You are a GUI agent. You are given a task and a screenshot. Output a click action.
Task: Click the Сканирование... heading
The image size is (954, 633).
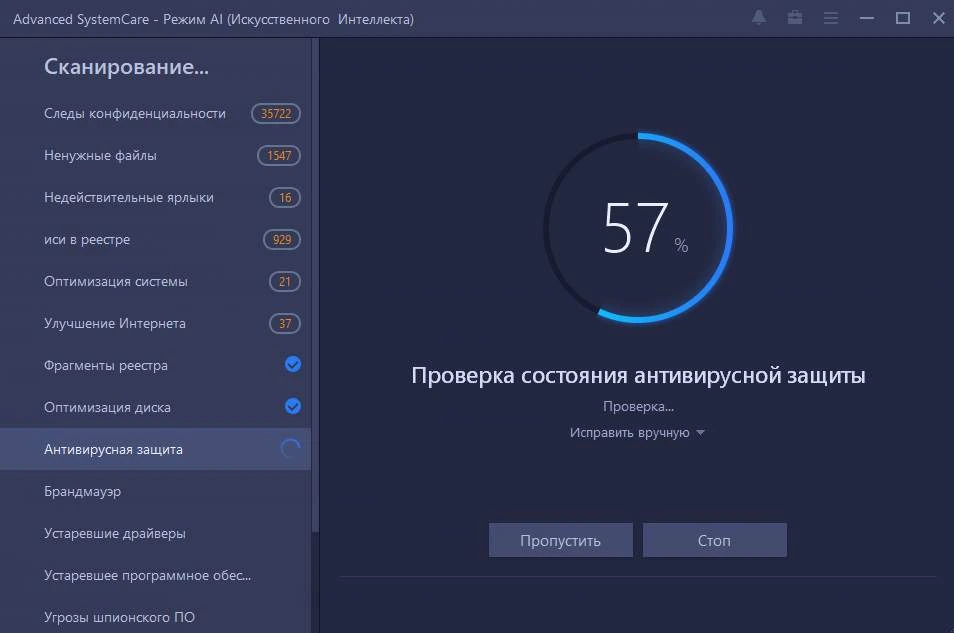pos(127,66)
